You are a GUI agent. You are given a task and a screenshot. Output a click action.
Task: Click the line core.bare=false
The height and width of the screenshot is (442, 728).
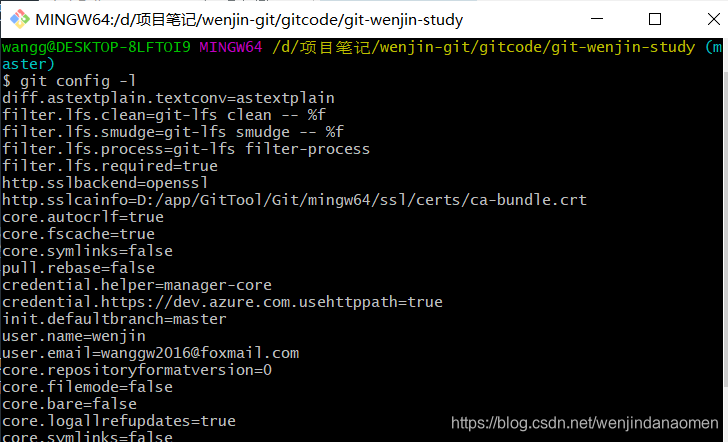69,404
